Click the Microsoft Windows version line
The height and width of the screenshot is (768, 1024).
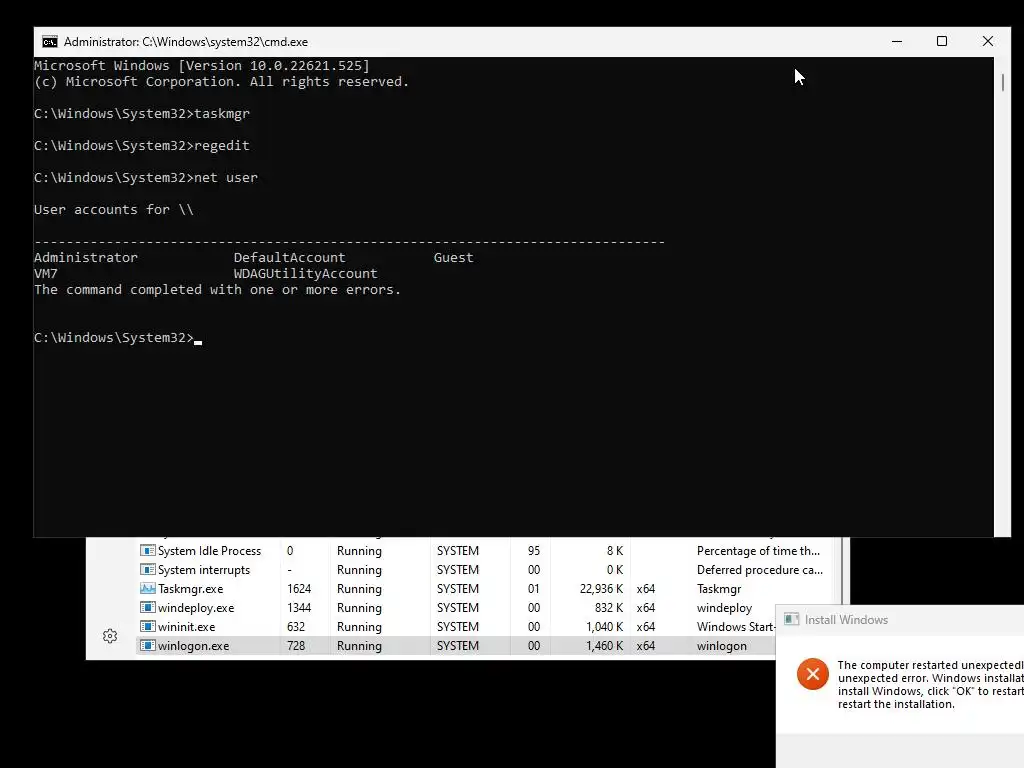(202, 65)
